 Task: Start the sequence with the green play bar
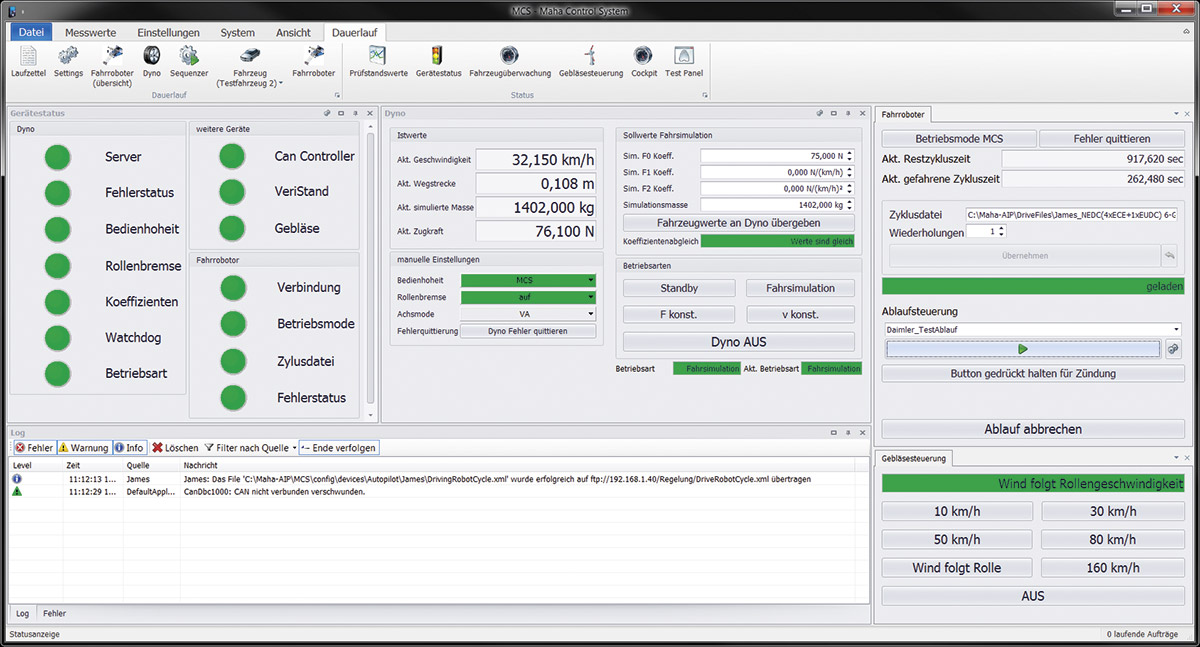coord(1022,349)
